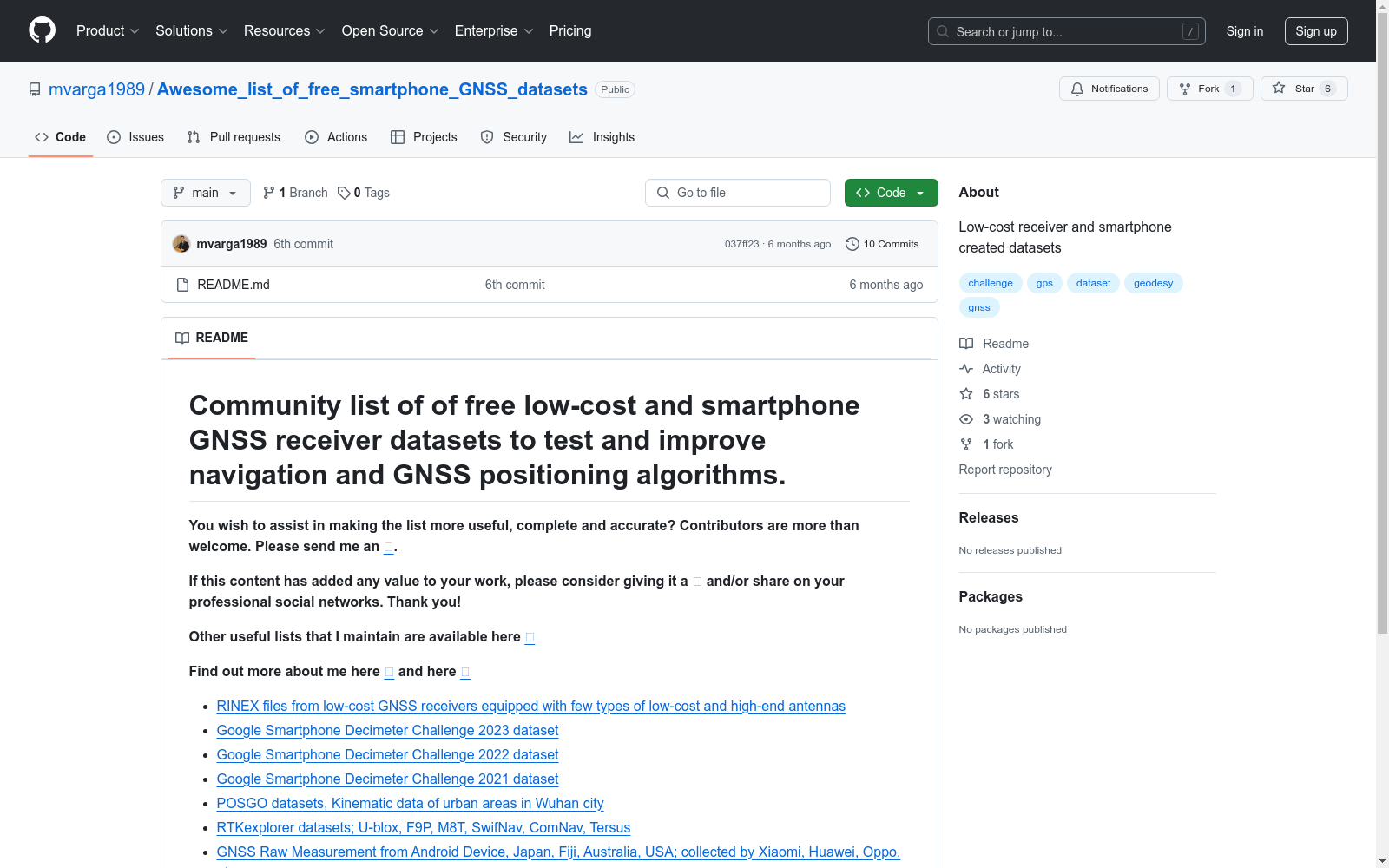
Task: Click the Fork repository icon
Action: point(1185,89)
